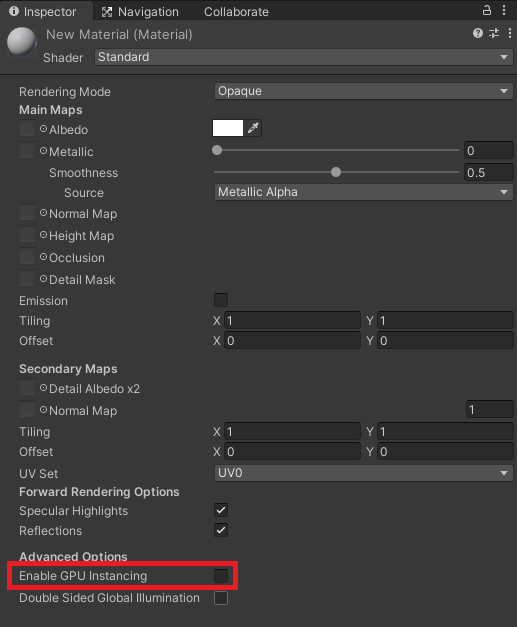Click the Secondary Maps Offset X field

(292, 451)
